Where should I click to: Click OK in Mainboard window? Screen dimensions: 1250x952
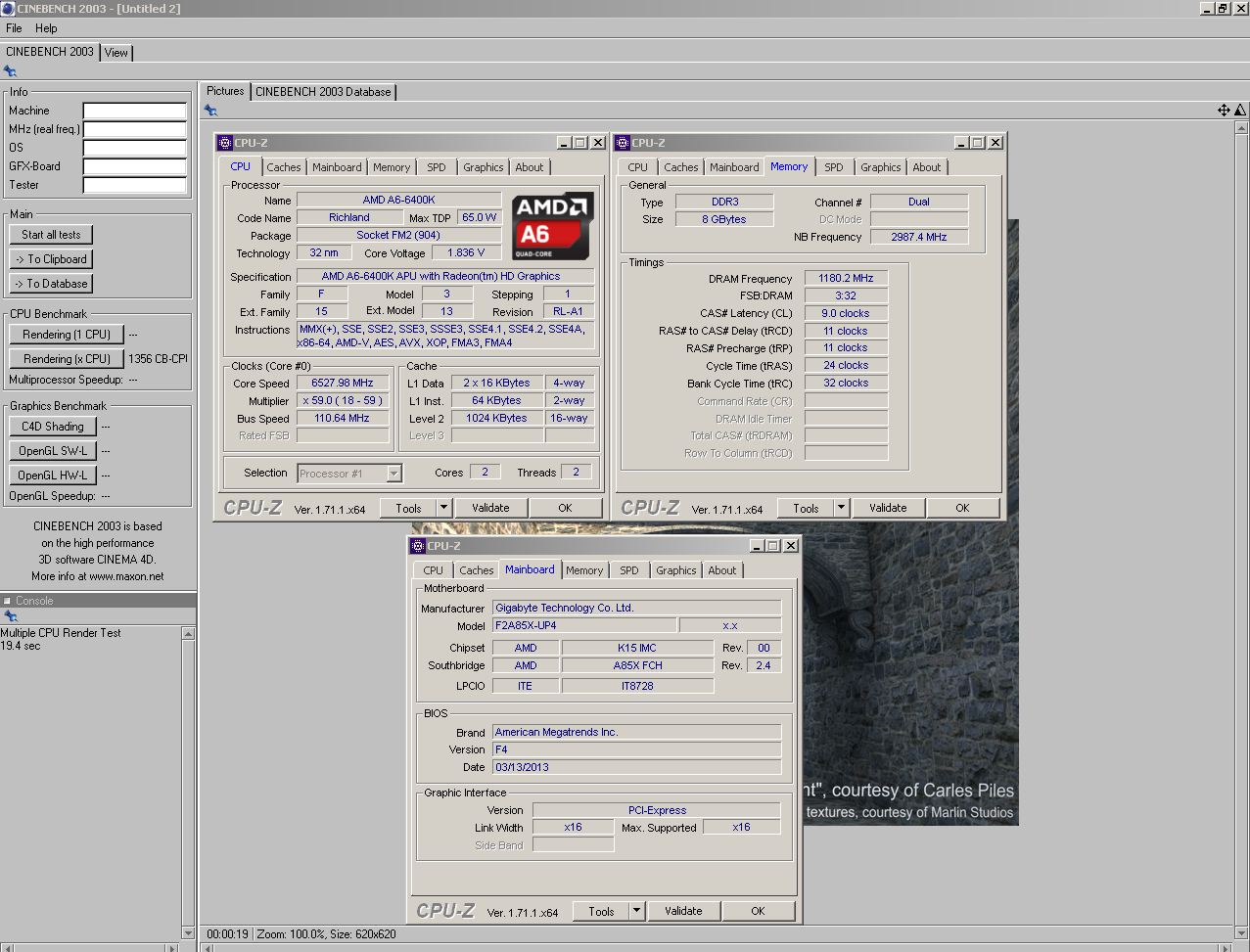[758, 911]
